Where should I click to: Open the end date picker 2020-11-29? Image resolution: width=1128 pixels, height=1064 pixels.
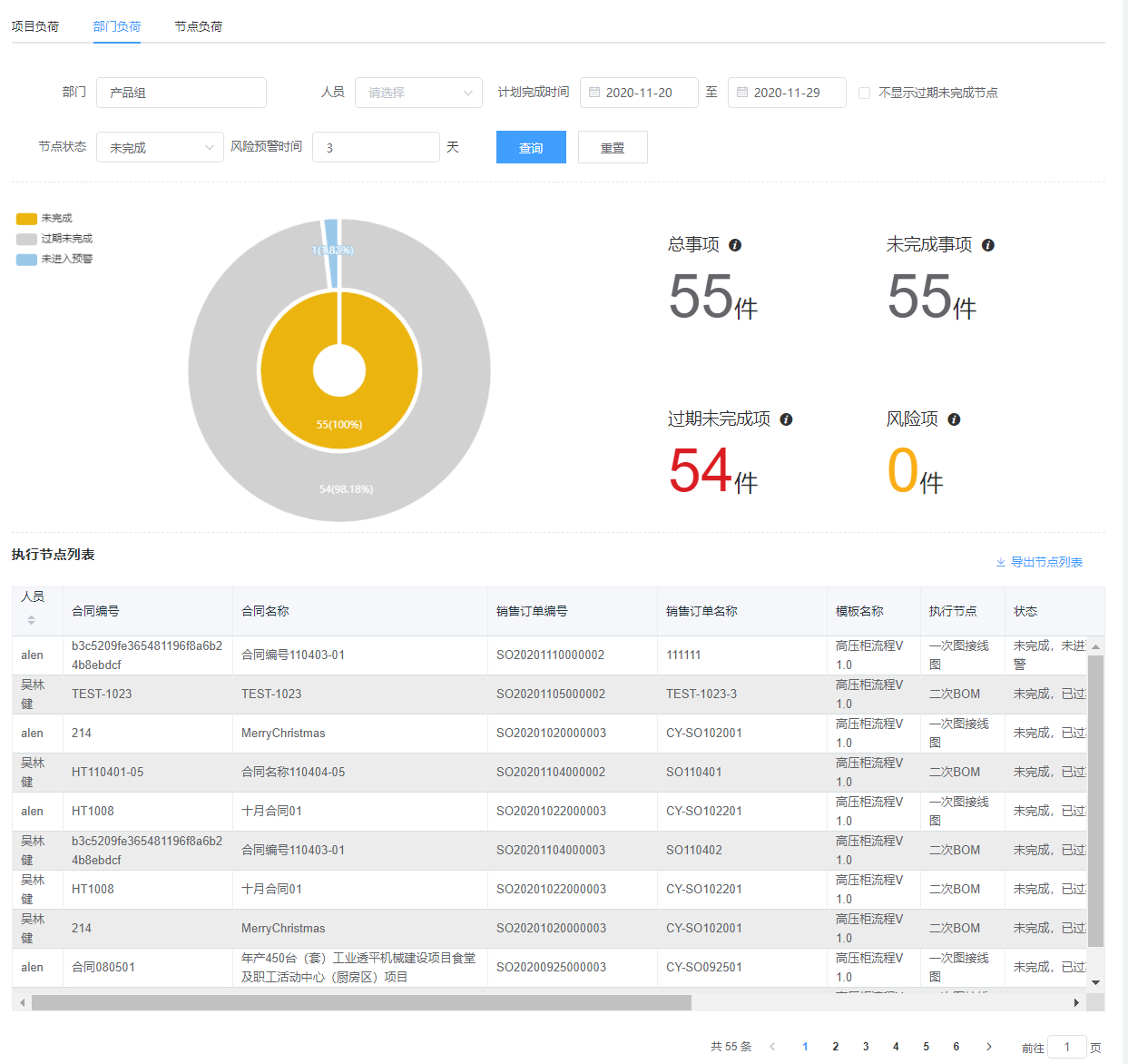(786, 93)
